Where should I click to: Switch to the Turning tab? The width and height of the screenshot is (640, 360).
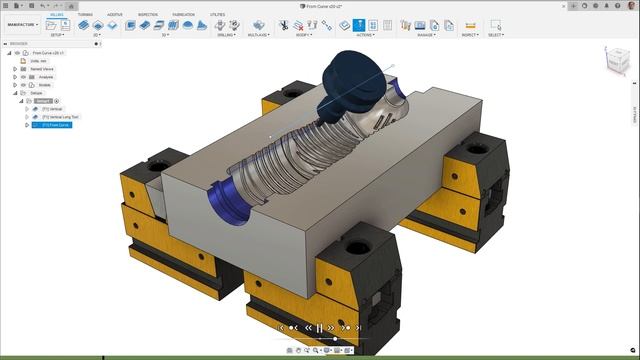[85, 15]
